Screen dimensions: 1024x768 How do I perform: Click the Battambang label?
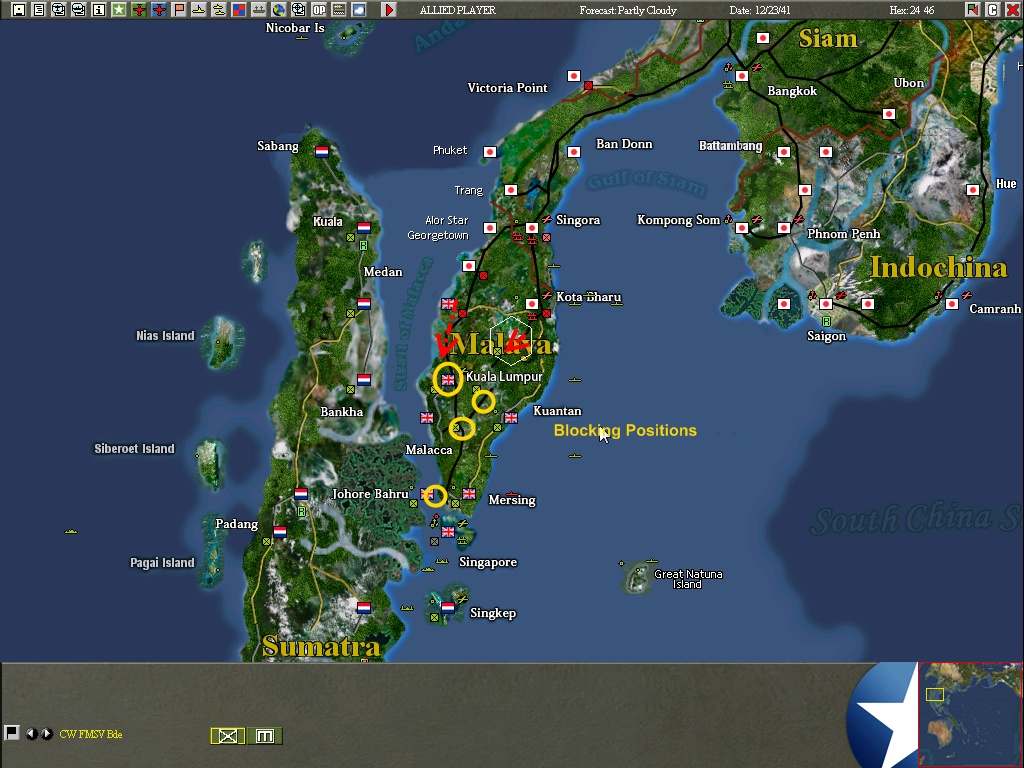tap(731, 146)
